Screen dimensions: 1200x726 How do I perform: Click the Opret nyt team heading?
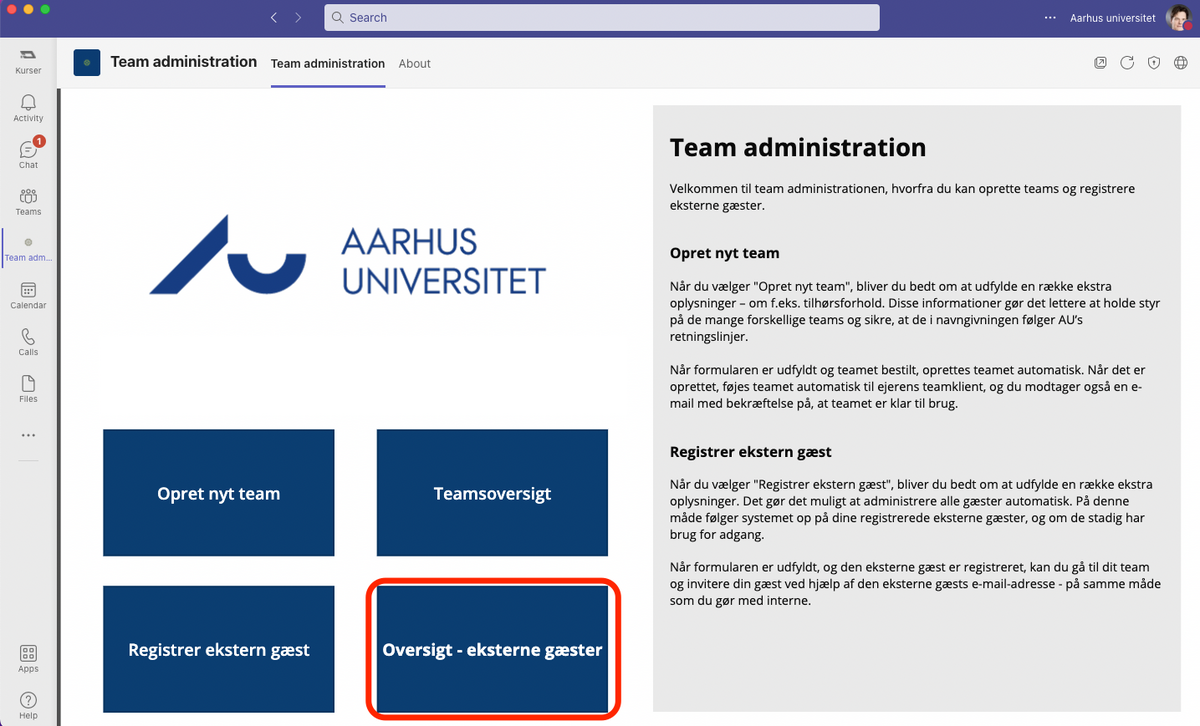724,253
